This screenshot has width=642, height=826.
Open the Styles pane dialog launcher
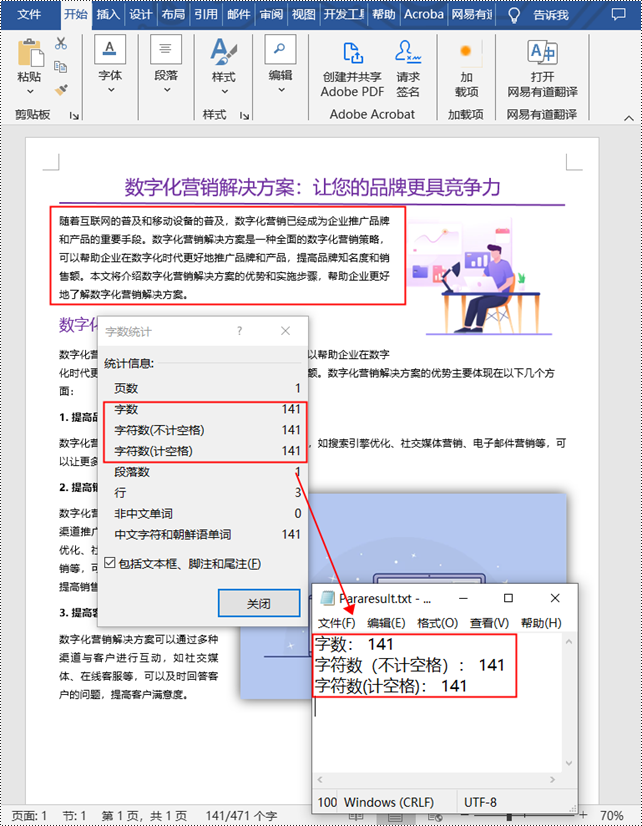244,115
